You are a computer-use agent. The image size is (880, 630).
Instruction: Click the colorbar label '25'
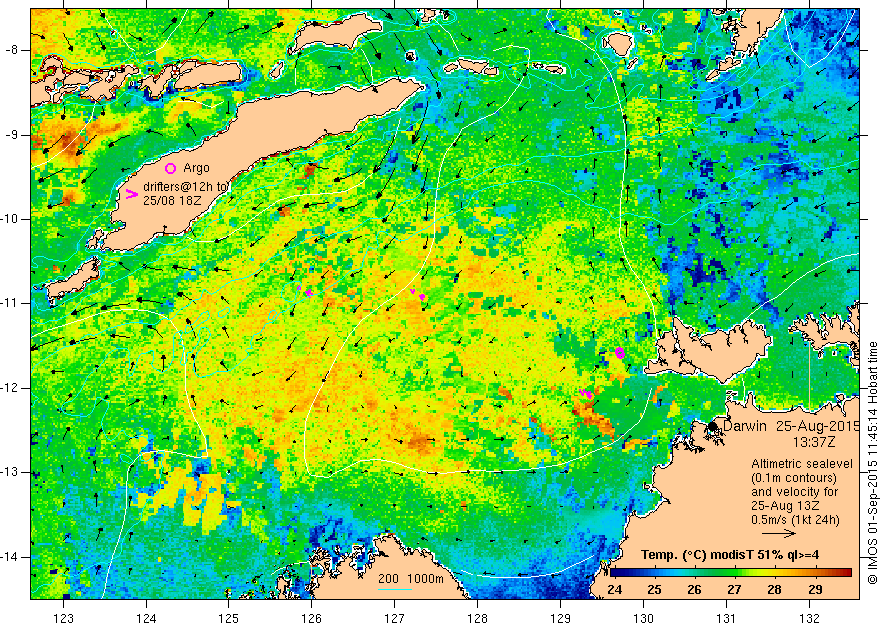tap(654, 590)
